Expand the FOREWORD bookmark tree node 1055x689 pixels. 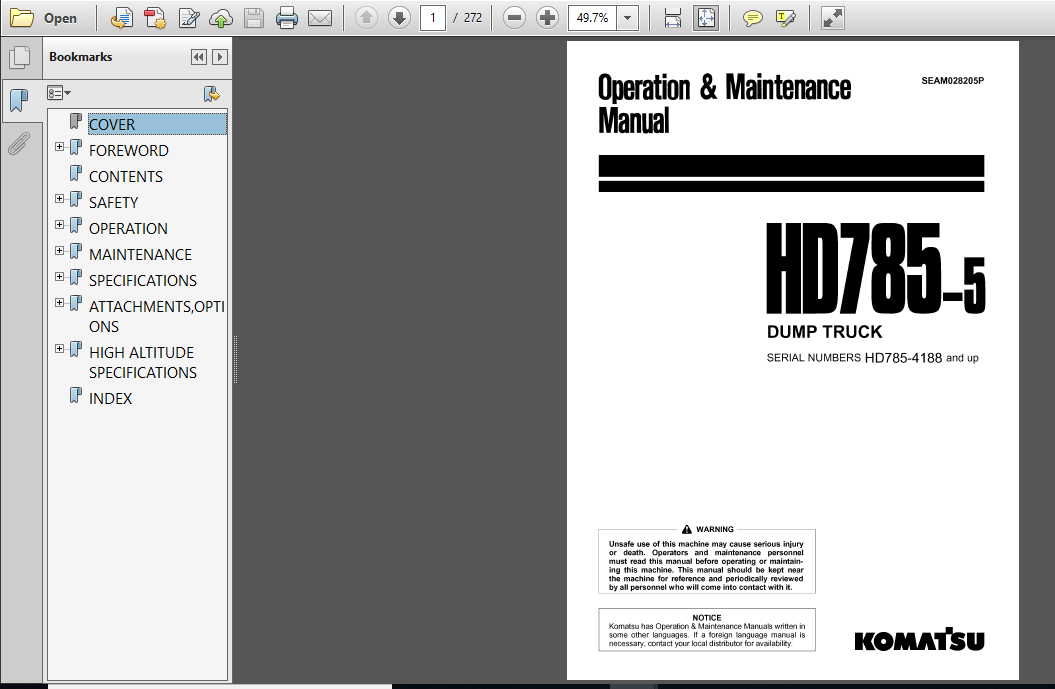coord(59,147)
